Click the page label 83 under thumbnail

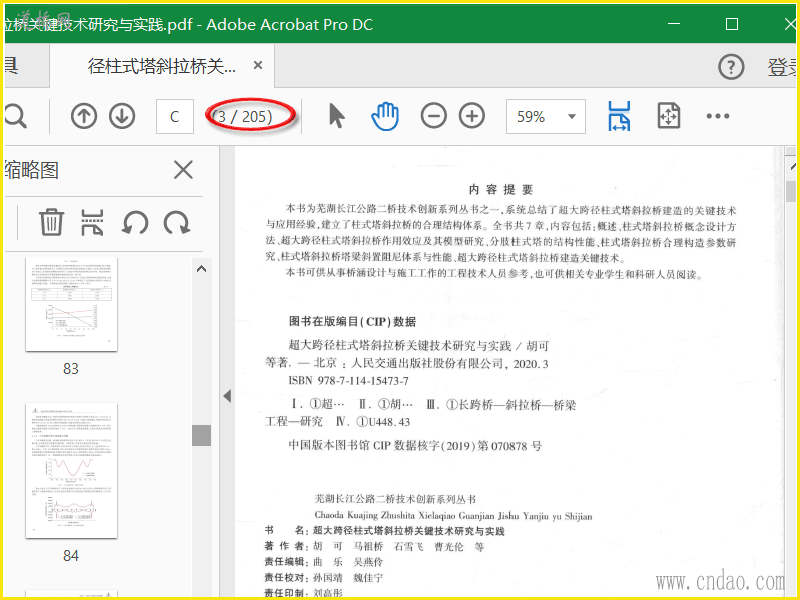[71, 369]
